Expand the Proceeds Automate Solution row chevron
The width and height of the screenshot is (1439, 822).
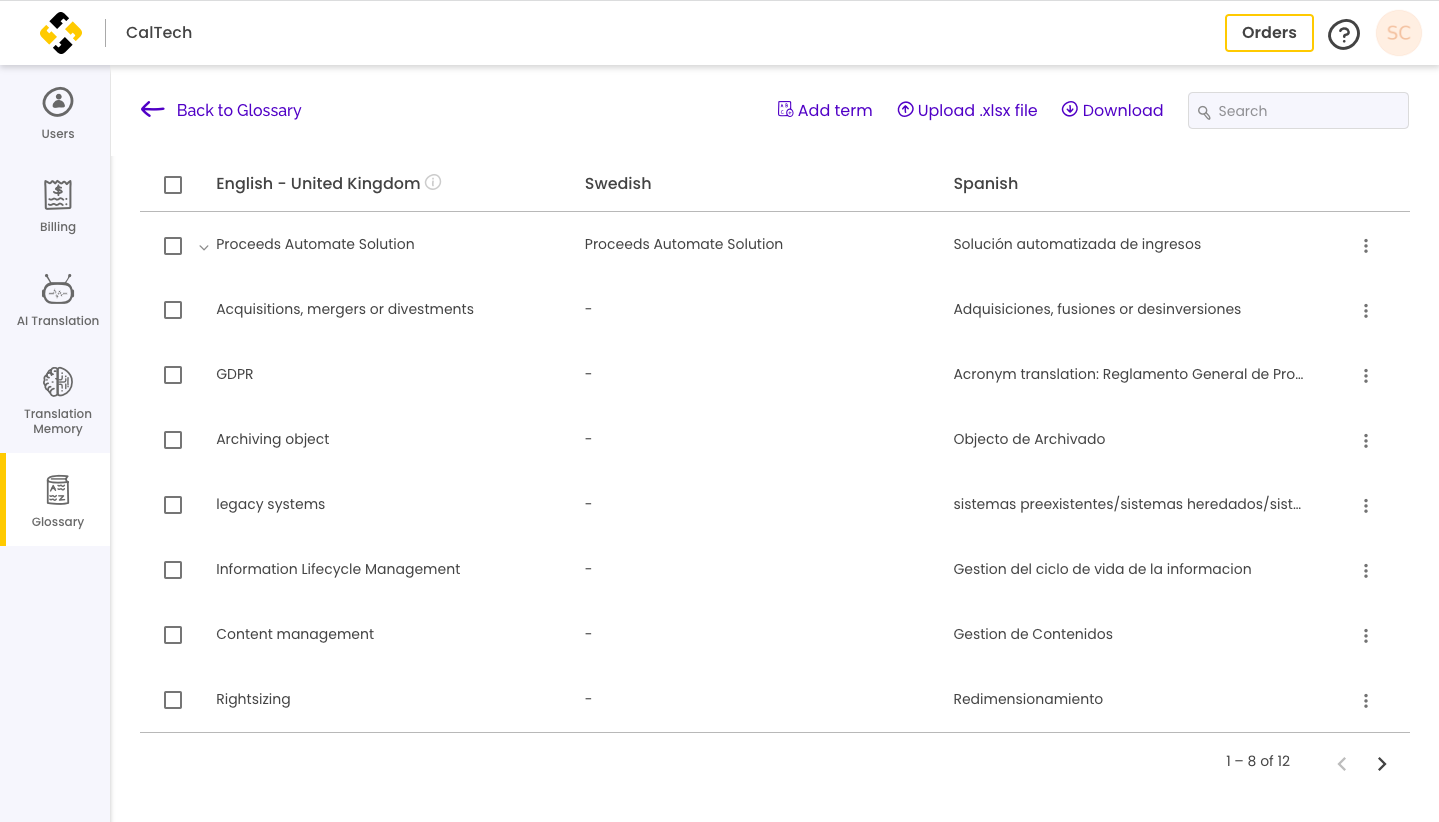click(204, 247)
